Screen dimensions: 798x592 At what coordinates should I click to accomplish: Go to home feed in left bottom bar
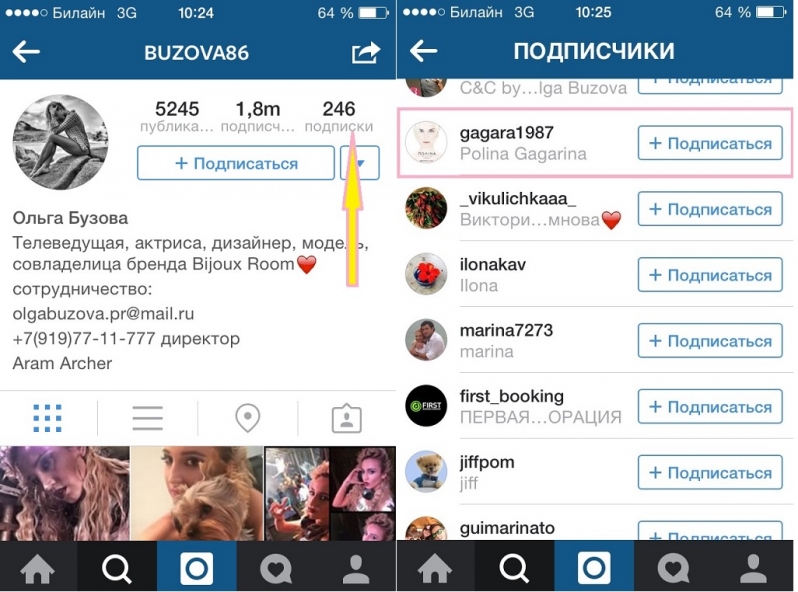tap(38, 568)
